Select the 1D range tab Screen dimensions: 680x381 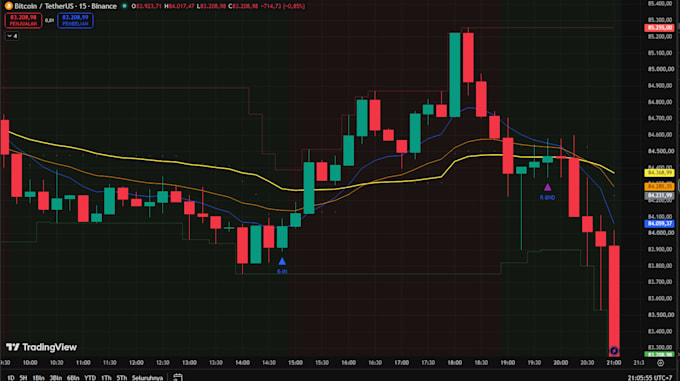pos(11,378)
